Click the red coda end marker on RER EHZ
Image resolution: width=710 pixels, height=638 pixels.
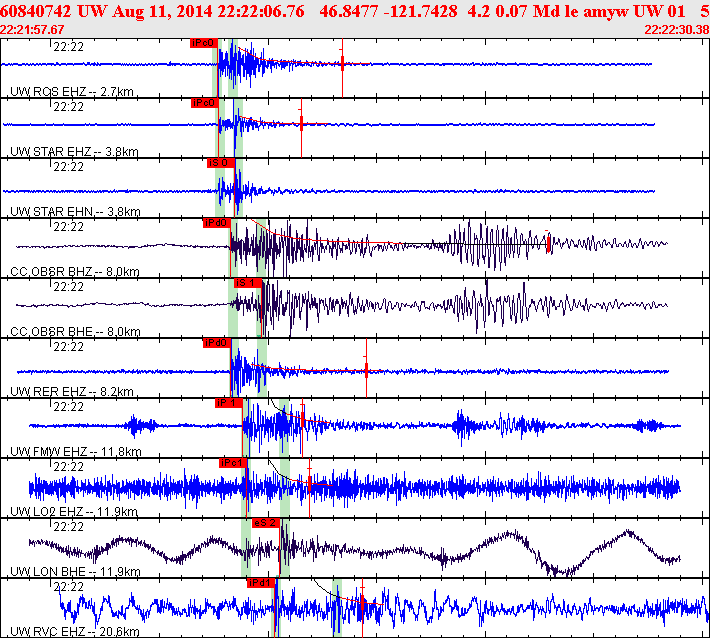click(366, 370)
